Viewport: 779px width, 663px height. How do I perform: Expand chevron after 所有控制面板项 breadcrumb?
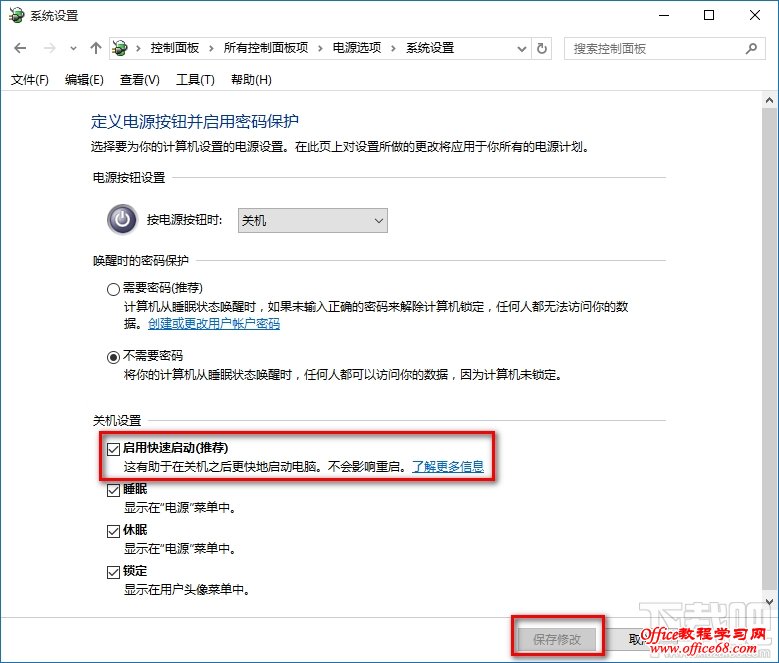[320, 49]
